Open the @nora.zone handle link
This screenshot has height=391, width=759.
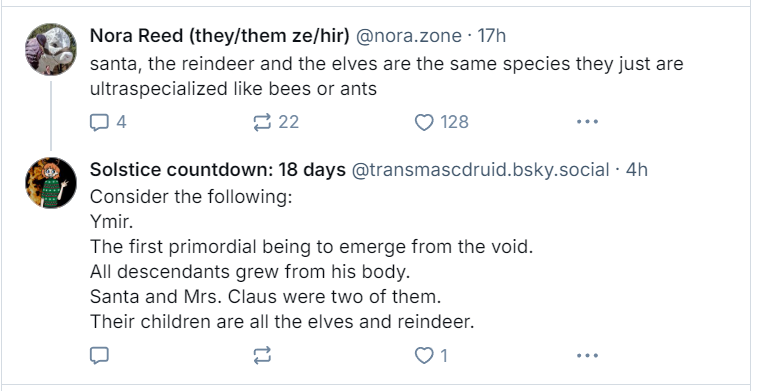(x=409, y=36)
